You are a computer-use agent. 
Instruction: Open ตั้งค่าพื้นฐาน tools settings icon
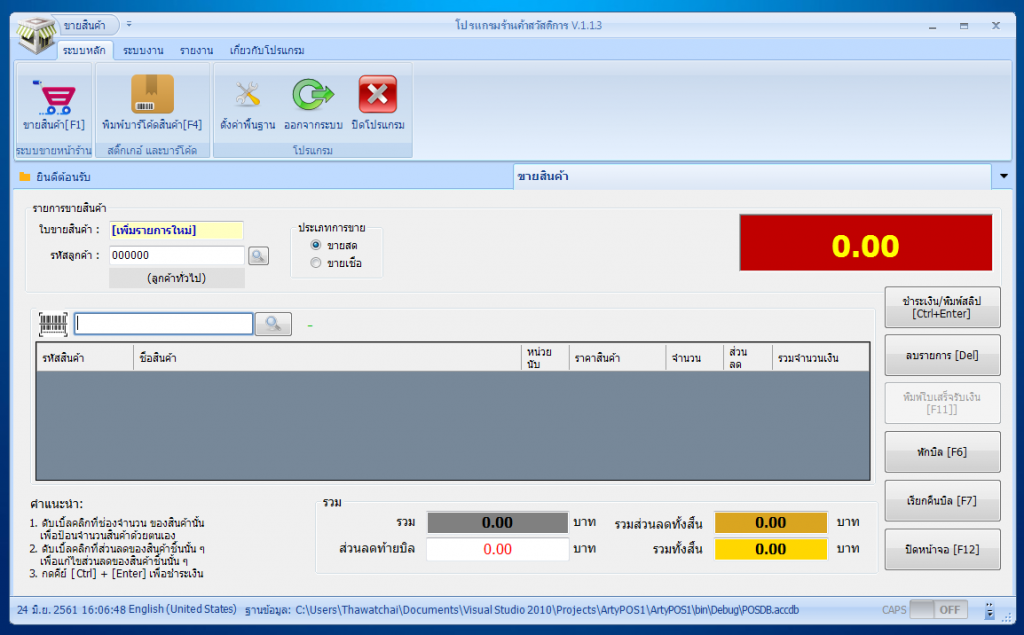(x=247, y=96)
